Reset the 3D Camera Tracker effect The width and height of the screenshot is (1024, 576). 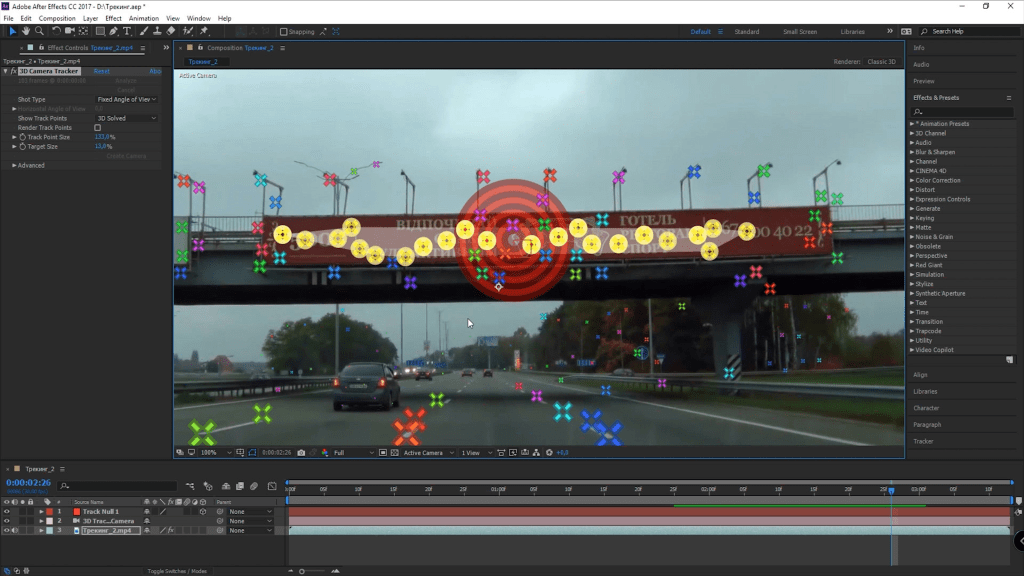102,72
